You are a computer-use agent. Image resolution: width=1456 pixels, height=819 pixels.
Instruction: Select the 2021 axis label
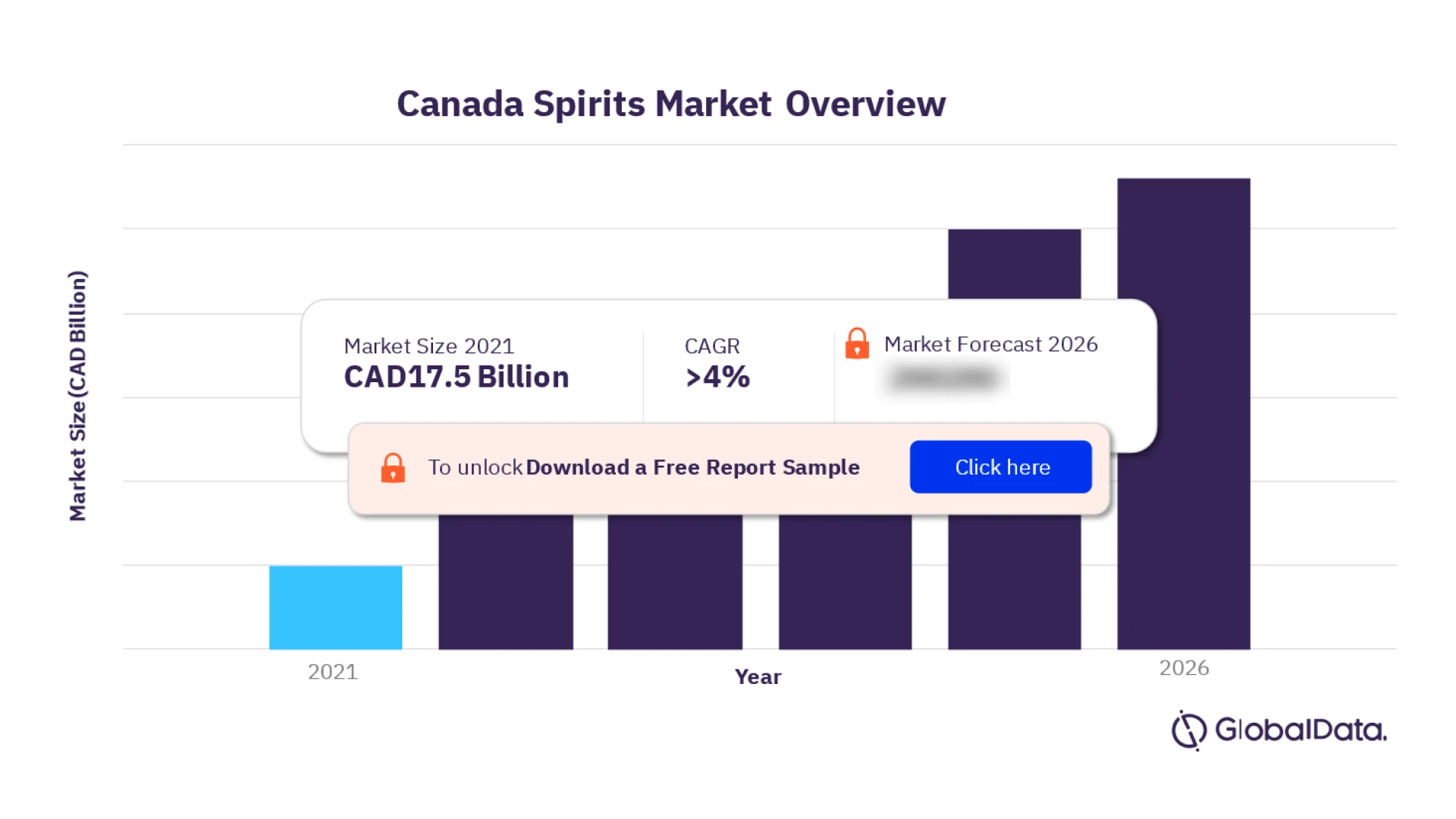pyautogui.click(x=332, y=672)
